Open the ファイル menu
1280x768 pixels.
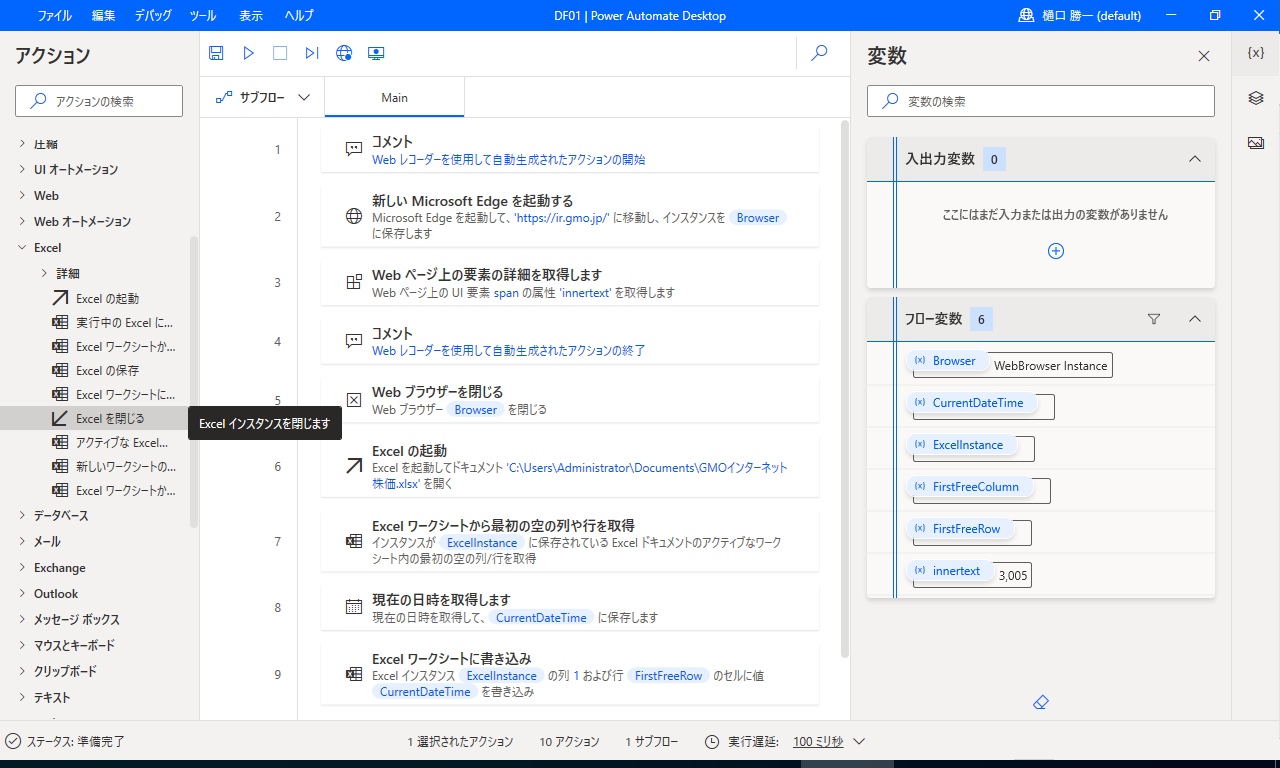tap(54, 15)
